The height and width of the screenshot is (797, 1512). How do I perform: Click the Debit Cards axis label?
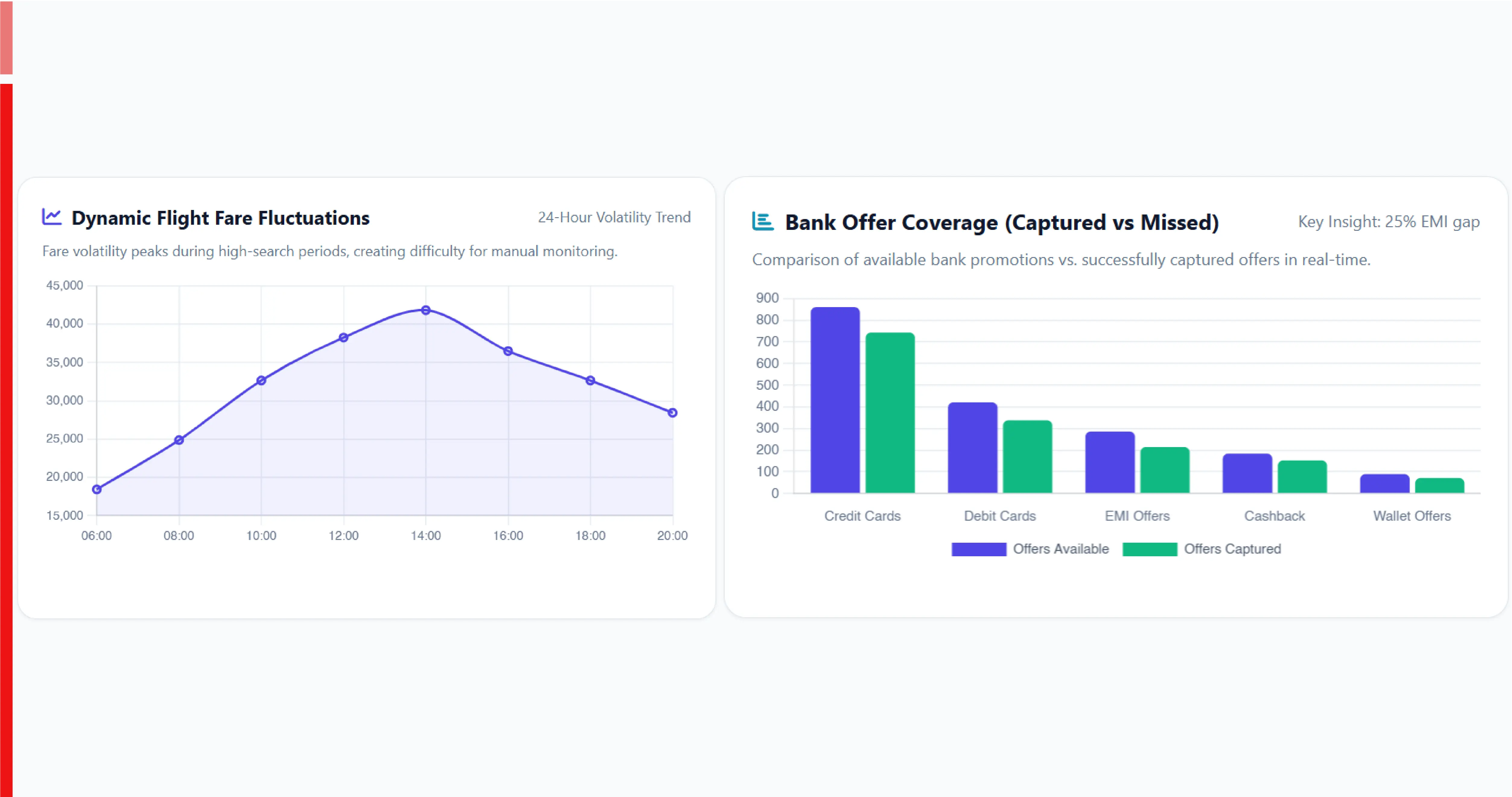point(1000,516)
